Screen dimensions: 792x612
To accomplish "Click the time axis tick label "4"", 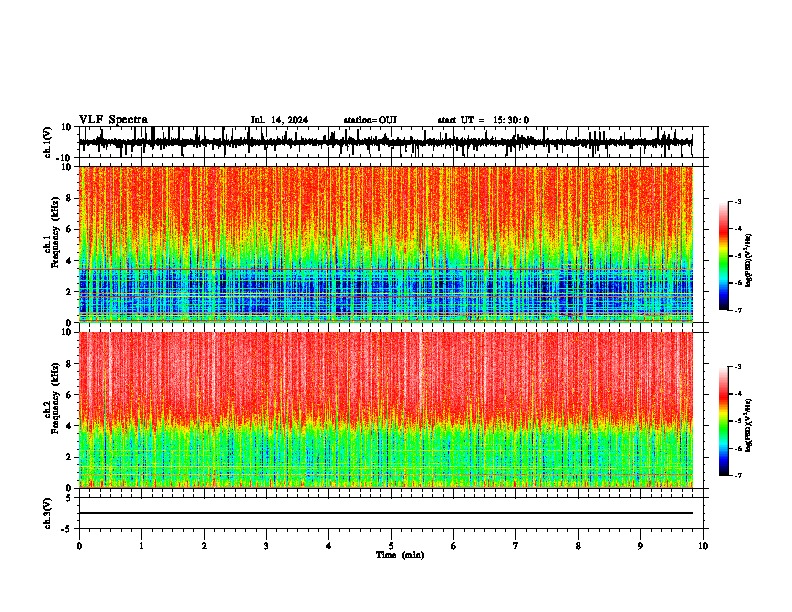I will click(329, 546).
